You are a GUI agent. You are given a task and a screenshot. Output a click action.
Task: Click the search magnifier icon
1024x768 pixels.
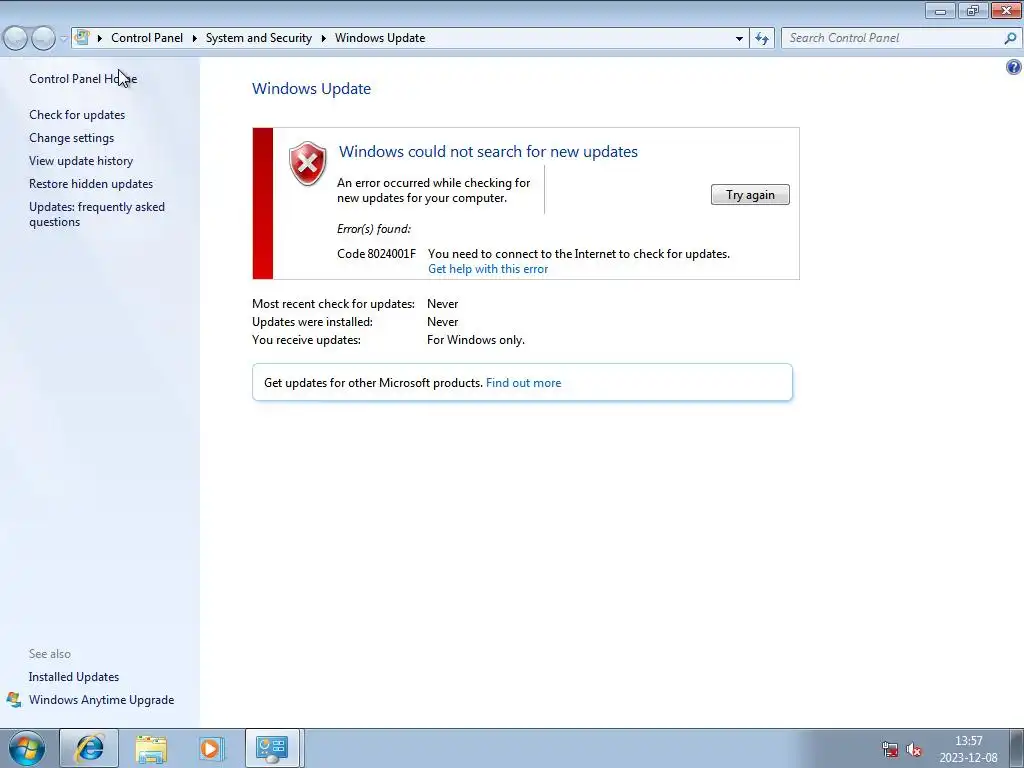click(1010, 38)
